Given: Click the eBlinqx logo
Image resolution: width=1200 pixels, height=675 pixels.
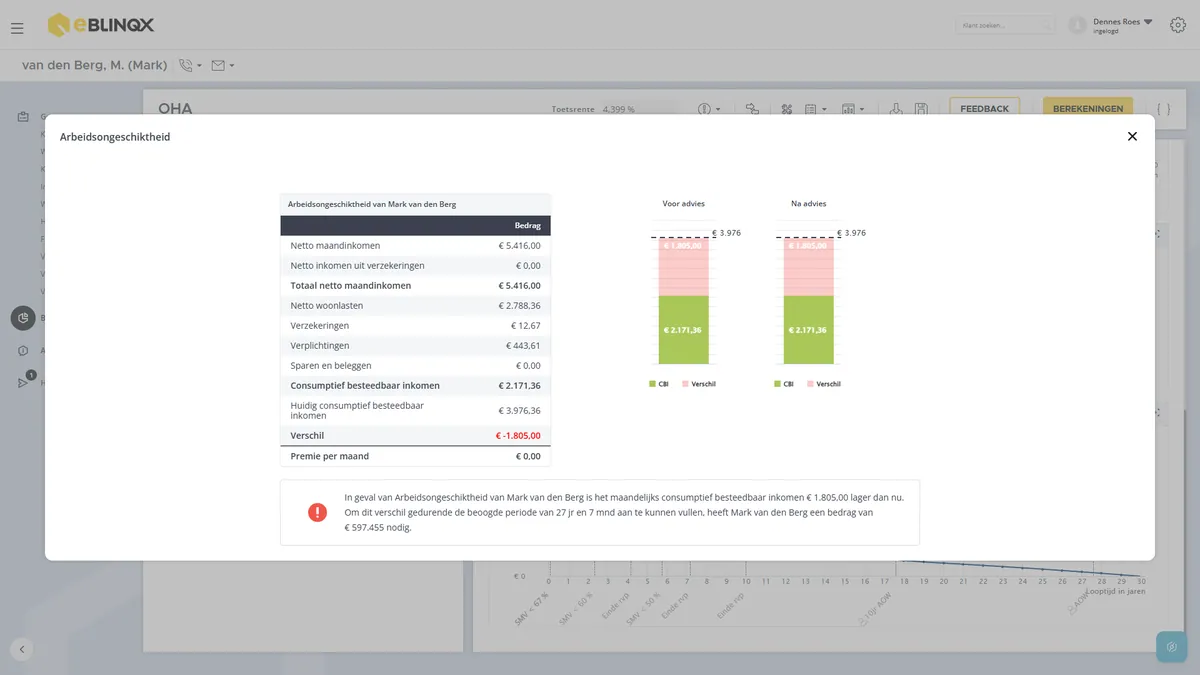Looking at the screenshot, I should click(x=101, y=25).
